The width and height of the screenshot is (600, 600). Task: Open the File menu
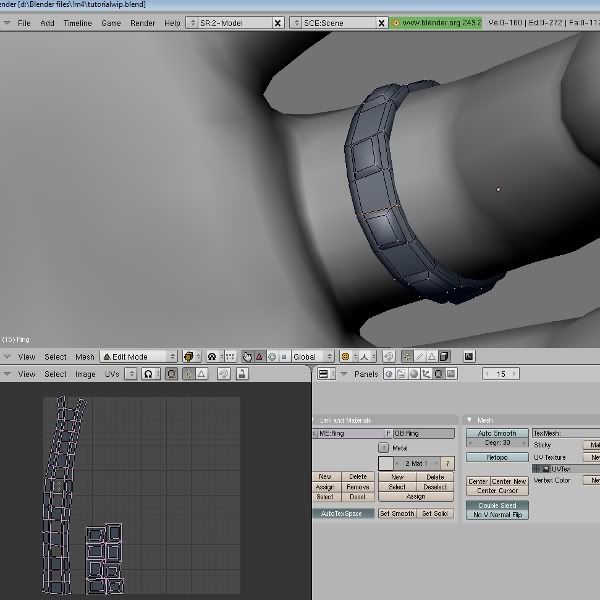[x=24, y=23]
